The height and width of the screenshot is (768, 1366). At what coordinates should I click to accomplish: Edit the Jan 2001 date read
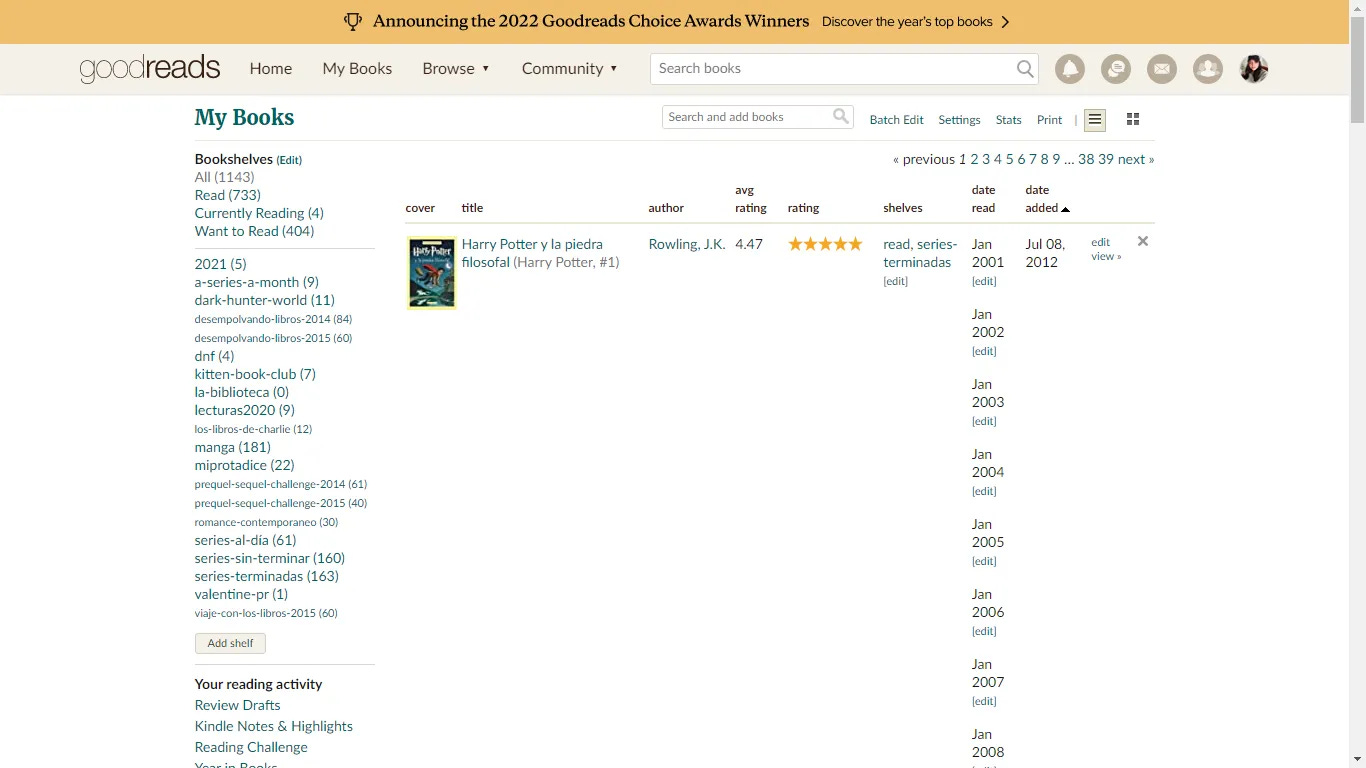(984, 282)
